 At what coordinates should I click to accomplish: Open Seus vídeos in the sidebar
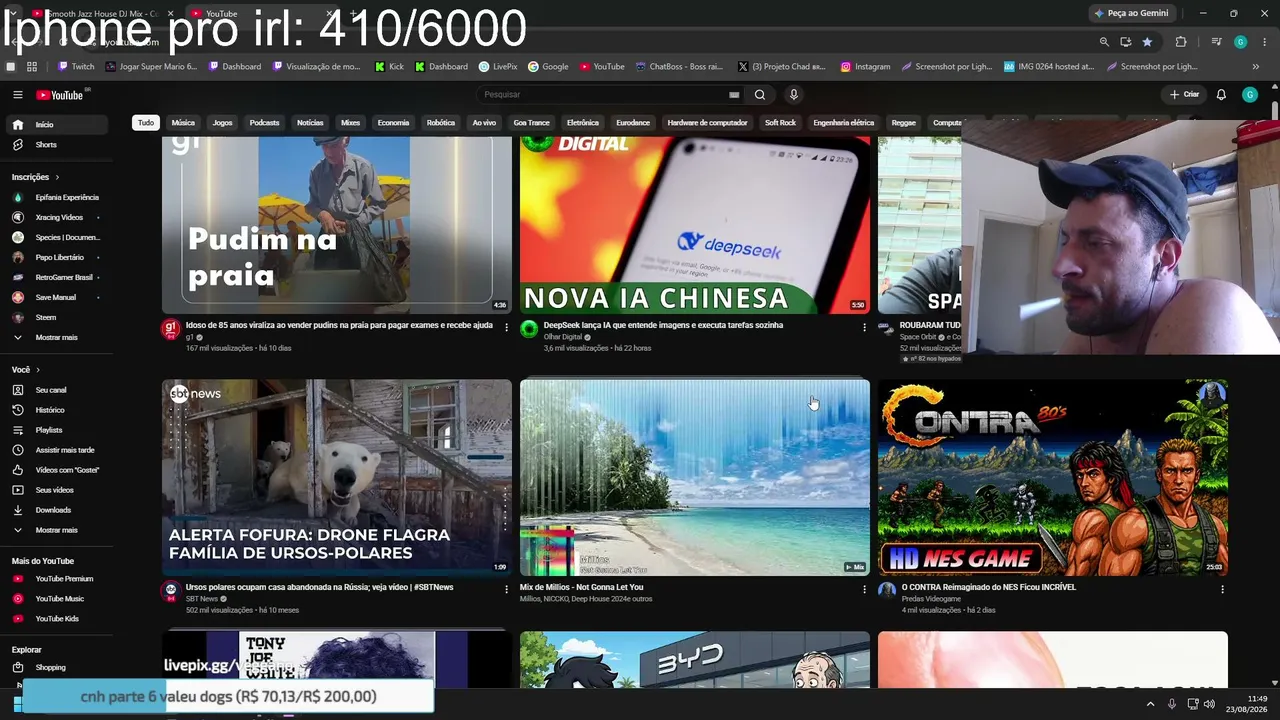[55, 490]
